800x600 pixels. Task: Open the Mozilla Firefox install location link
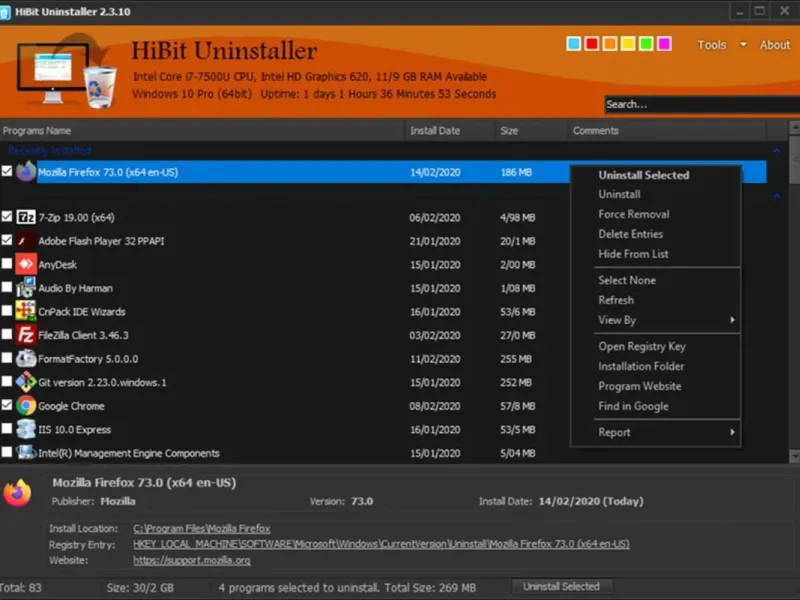point(202,529)
